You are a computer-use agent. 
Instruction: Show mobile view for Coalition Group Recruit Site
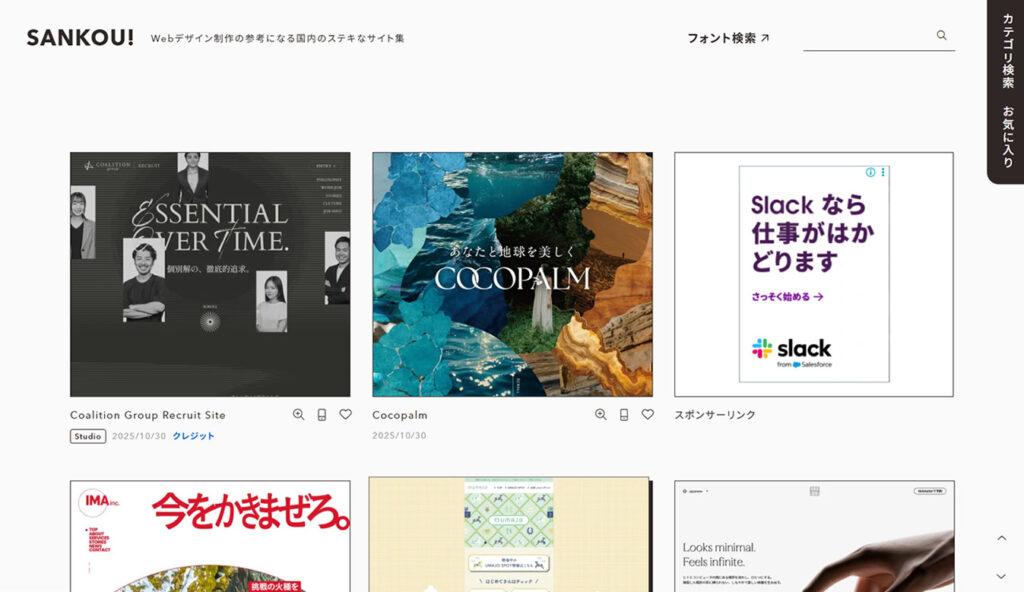tap(322, 414)
